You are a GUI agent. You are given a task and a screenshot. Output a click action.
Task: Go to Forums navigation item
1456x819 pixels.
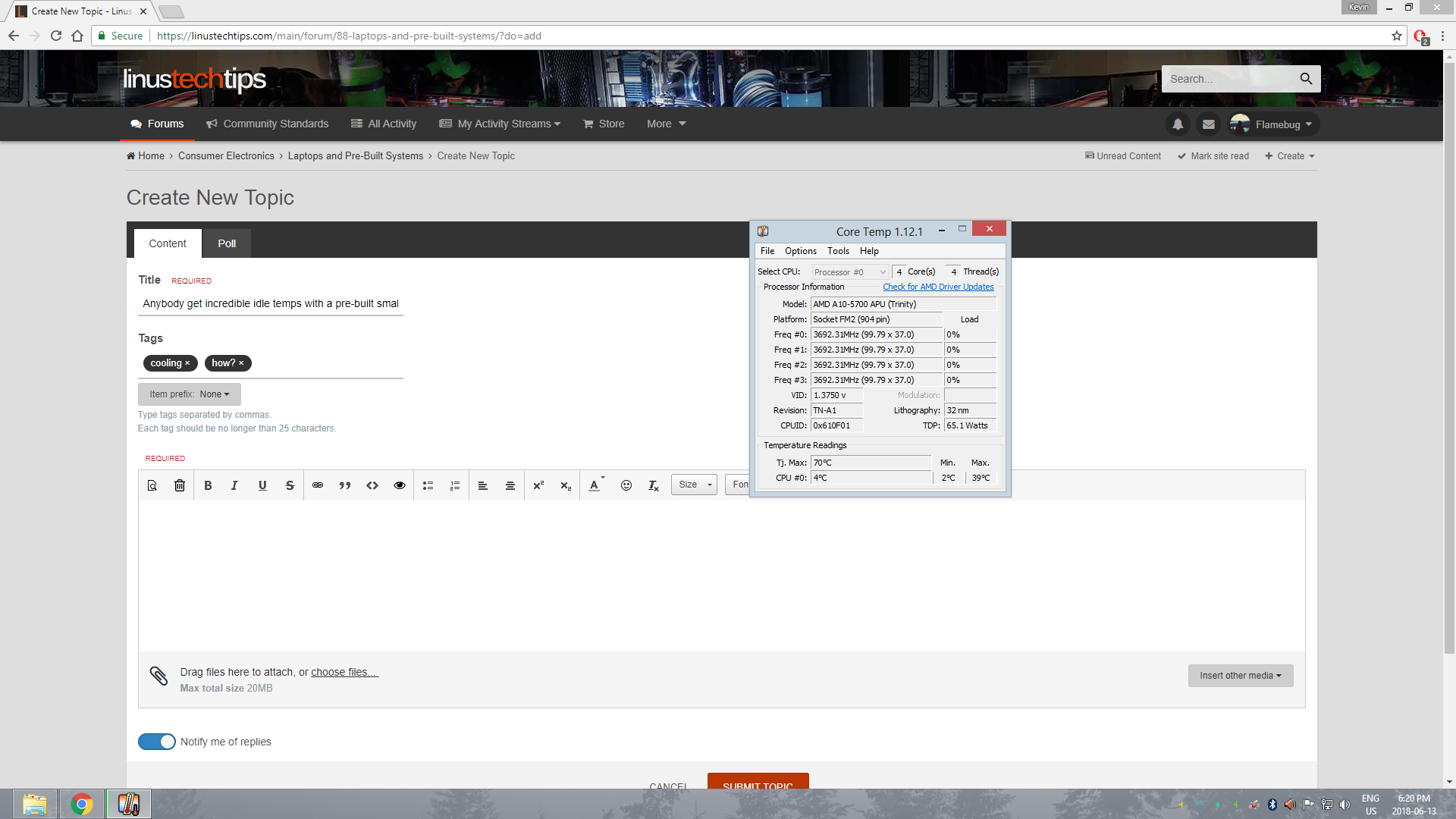click(157, 124)
